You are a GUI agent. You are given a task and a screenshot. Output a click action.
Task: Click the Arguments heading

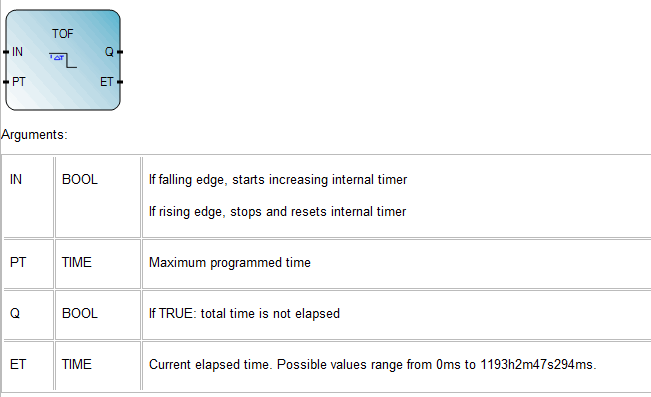point(34,135)
